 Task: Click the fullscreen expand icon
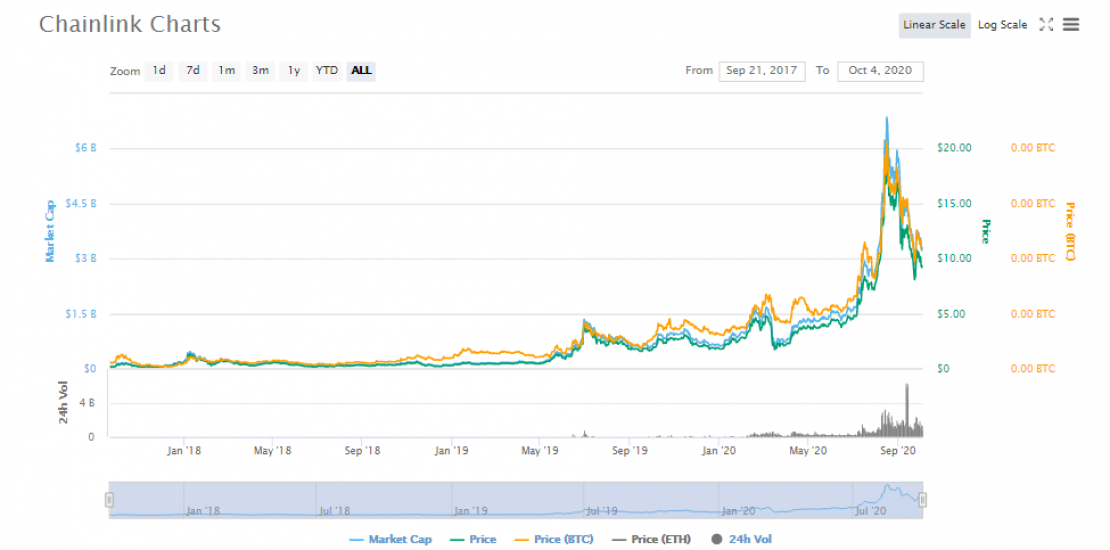(x=1046, y=25)
